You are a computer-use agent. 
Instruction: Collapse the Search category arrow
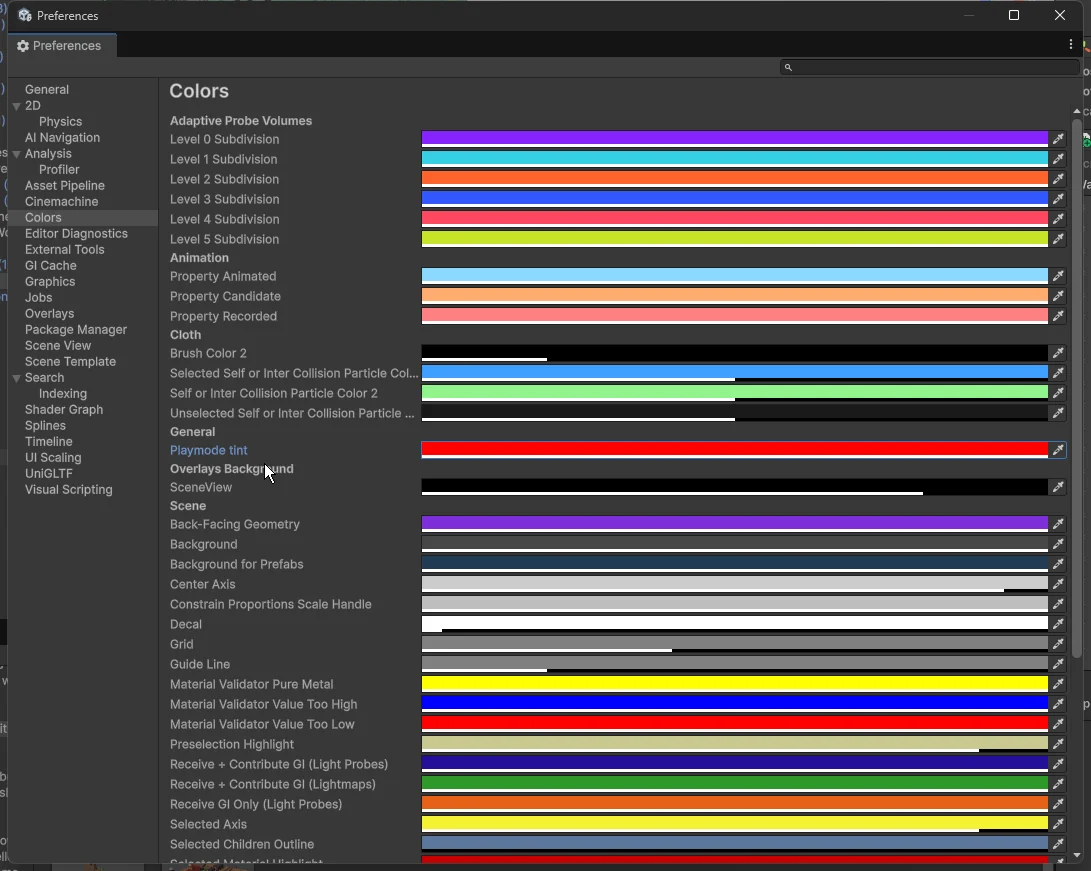17,378
